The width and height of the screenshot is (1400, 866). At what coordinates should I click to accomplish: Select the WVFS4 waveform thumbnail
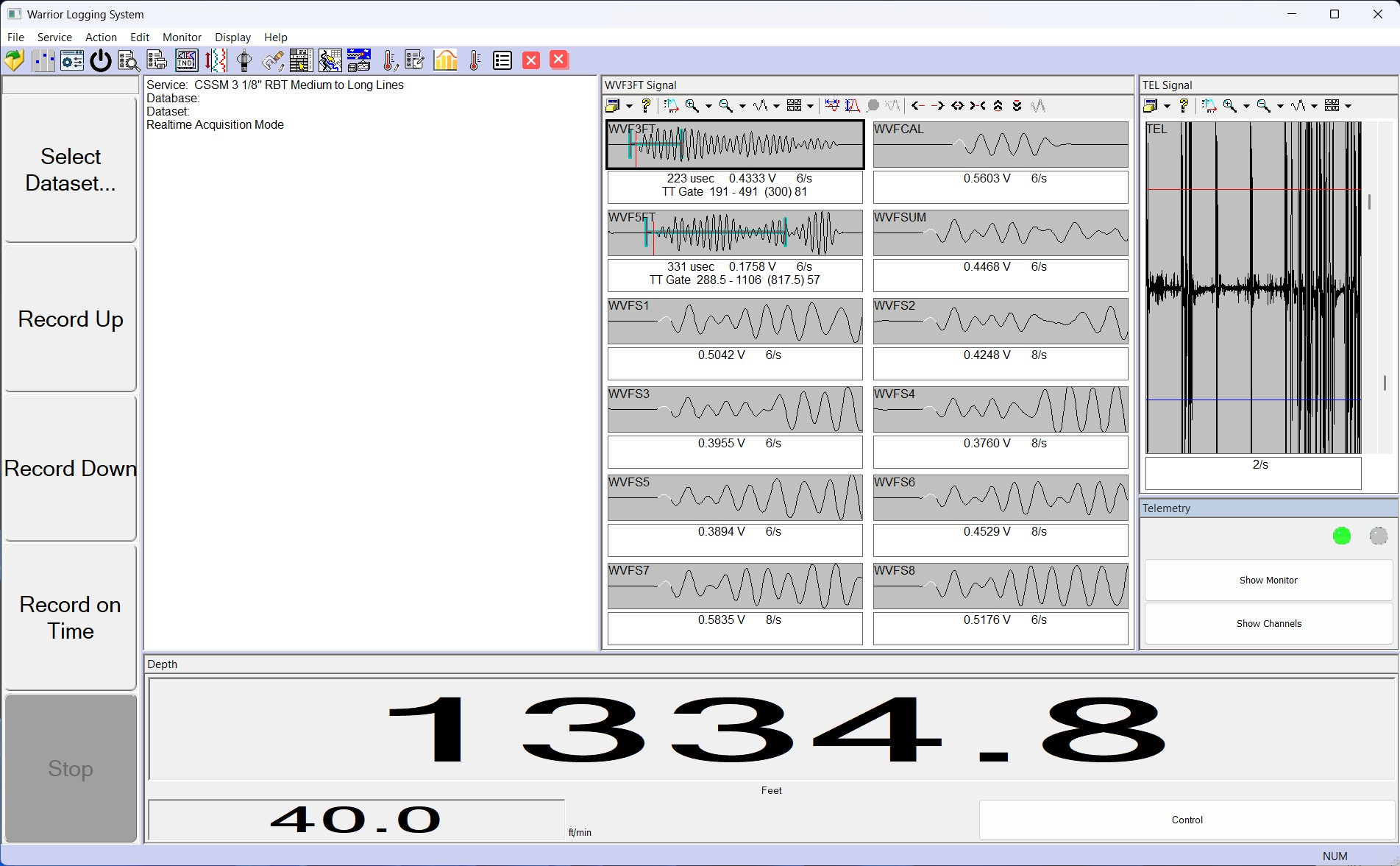1000,410
